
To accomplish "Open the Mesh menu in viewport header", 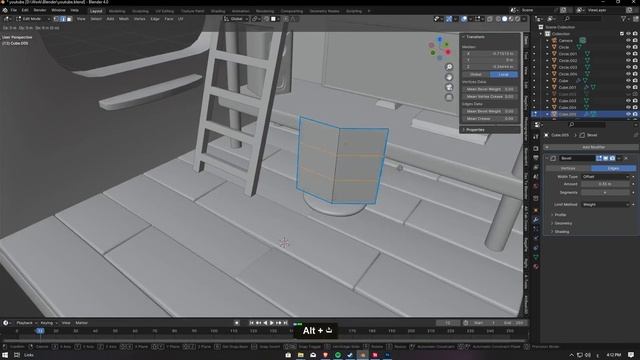I will (x=124, y=19).
